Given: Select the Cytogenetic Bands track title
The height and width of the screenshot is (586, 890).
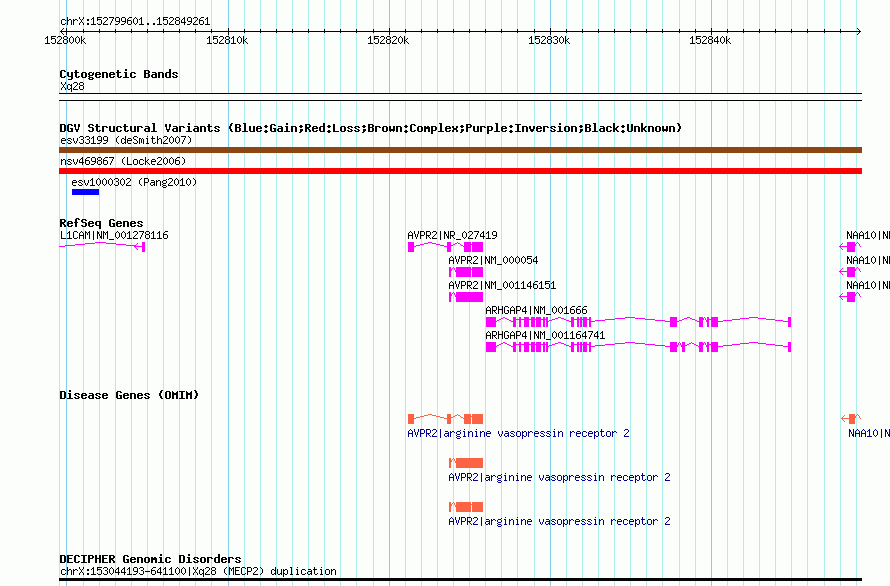Looking at the screenshot, I should click(x=119, y=74).
